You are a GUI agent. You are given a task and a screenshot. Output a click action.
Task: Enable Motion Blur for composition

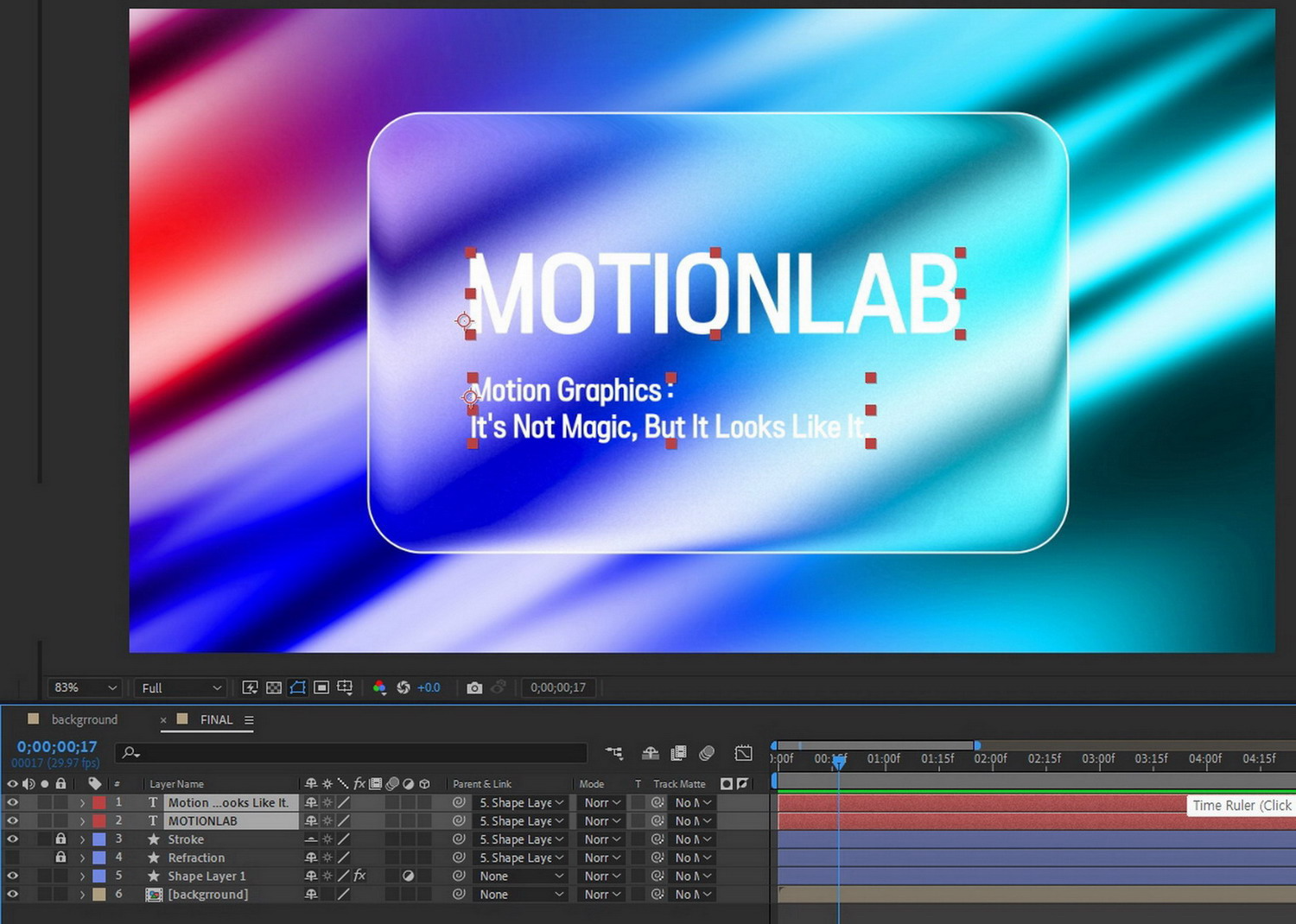[x=707, y=753]
